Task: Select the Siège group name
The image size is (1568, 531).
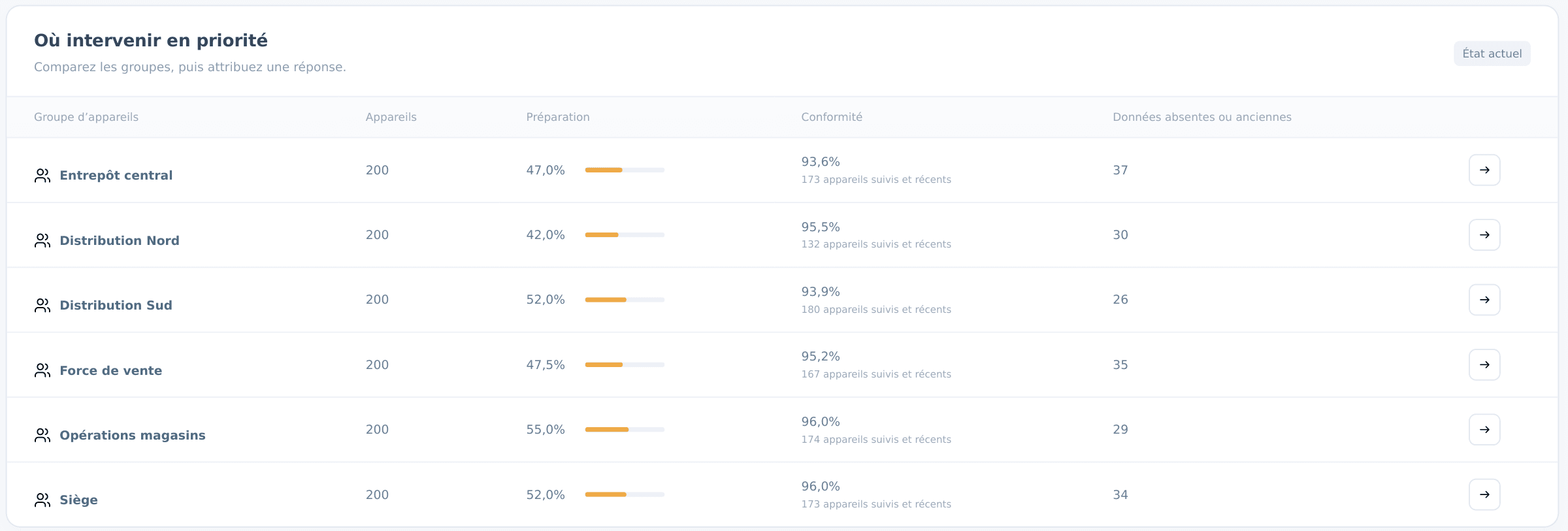Action: (x=79, y=500)
